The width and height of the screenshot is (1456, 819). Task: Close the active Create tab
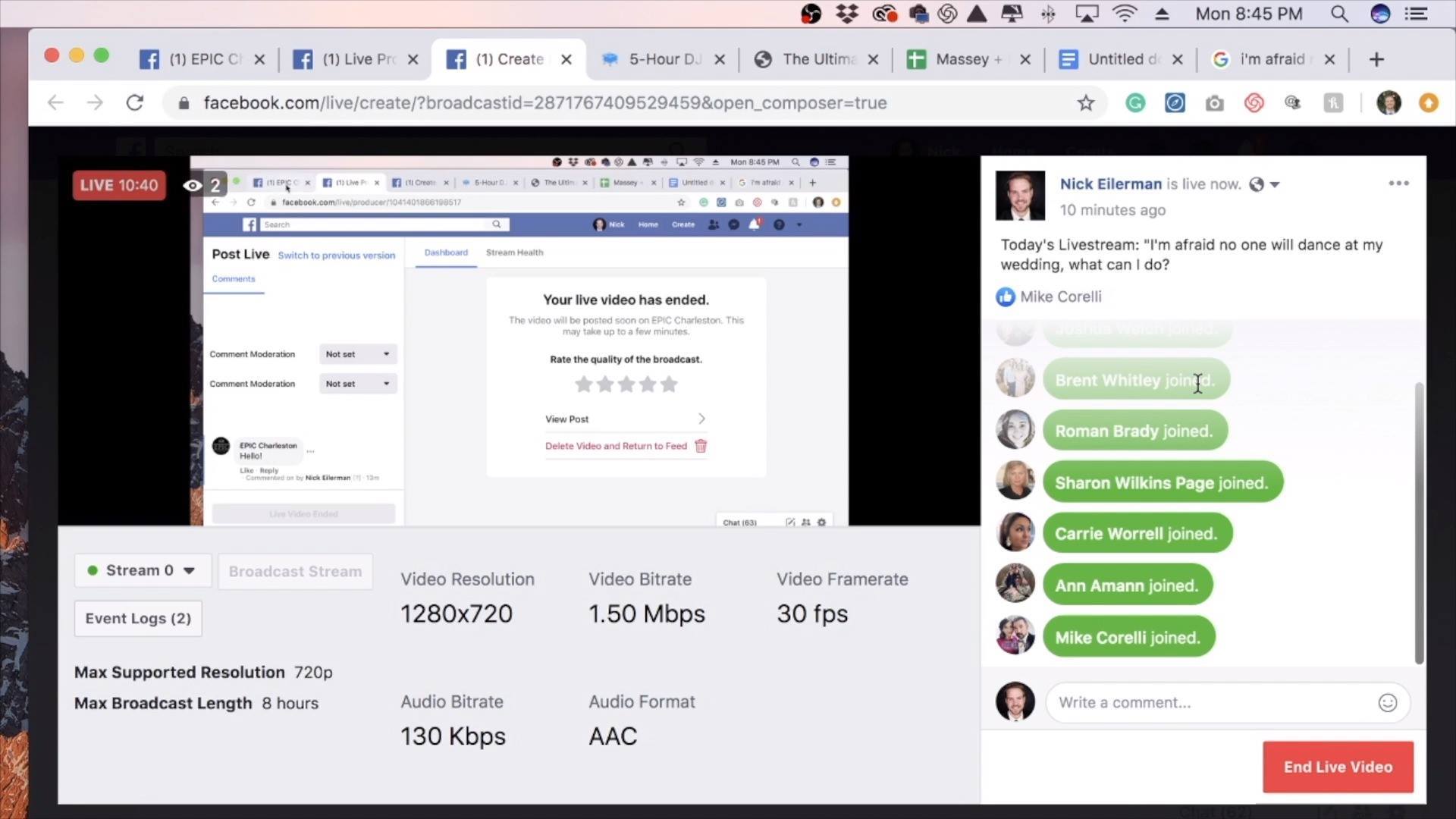coord(566,59)
